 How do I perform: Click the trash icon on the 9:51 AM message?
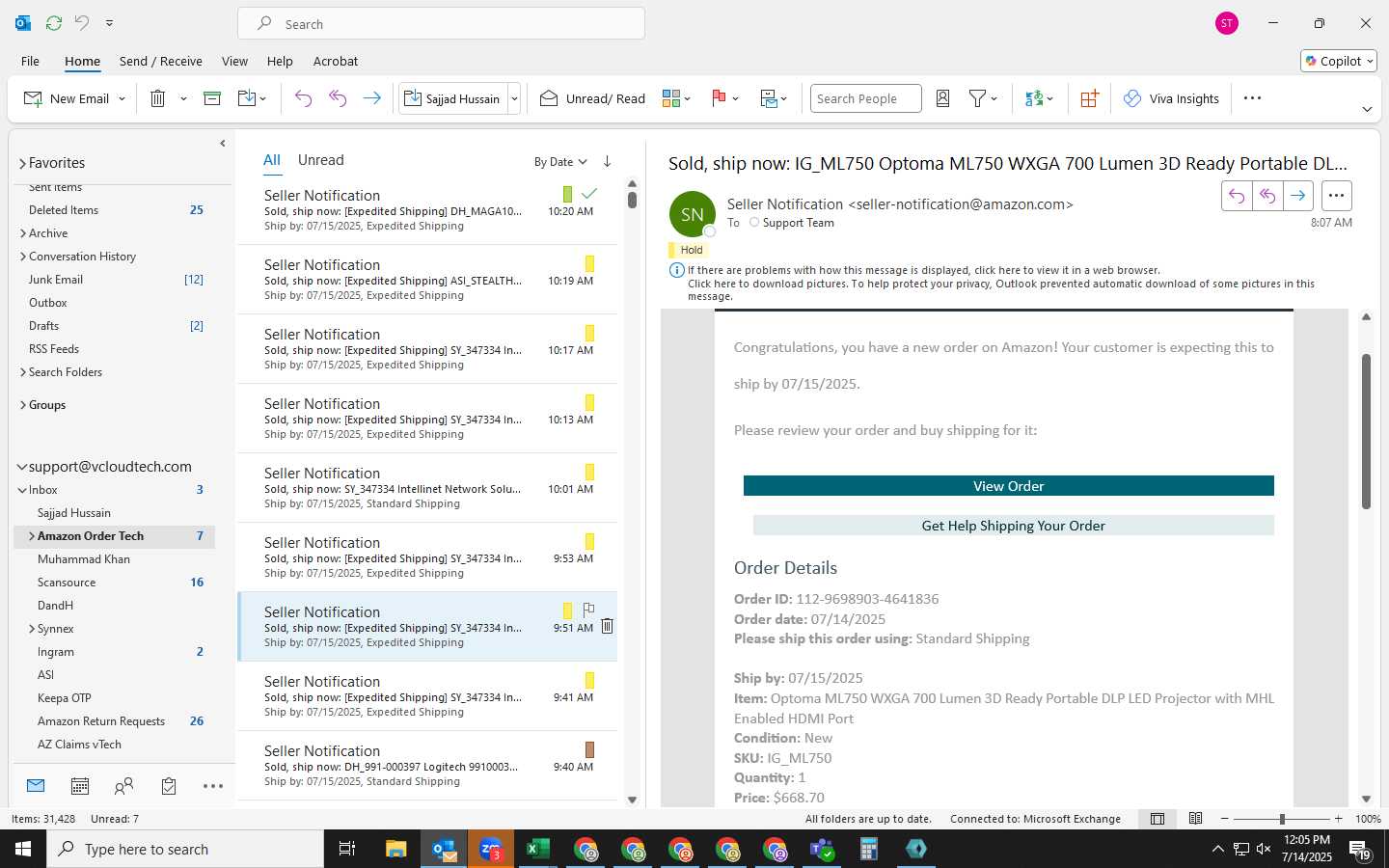(x=607, y=626)
